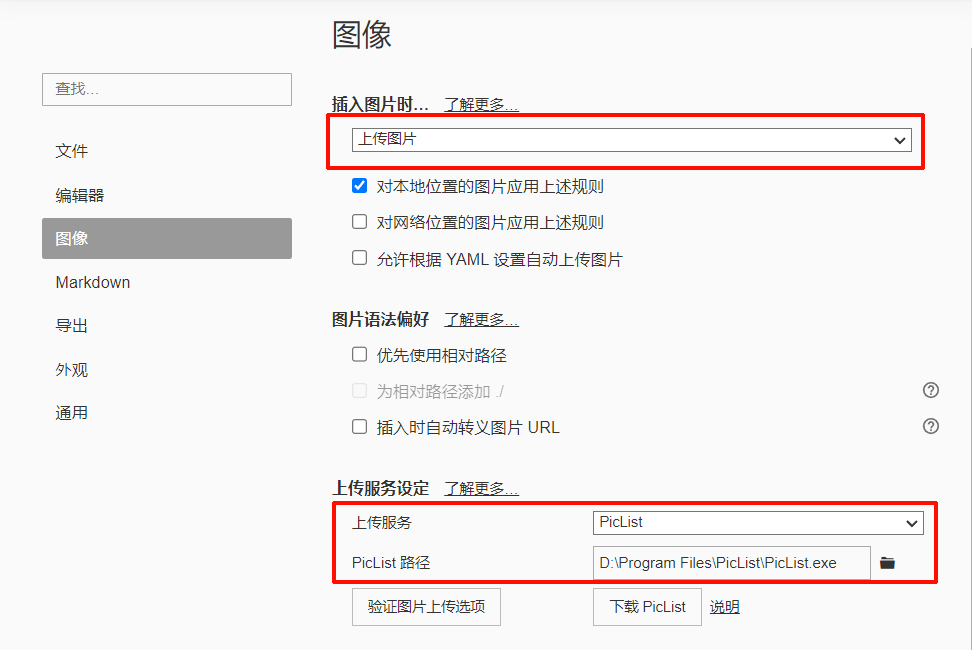This screenshot has height=650, width=972.
Task: Open the 上传图片 insert action dropdown
Action: tap(631, 141)
